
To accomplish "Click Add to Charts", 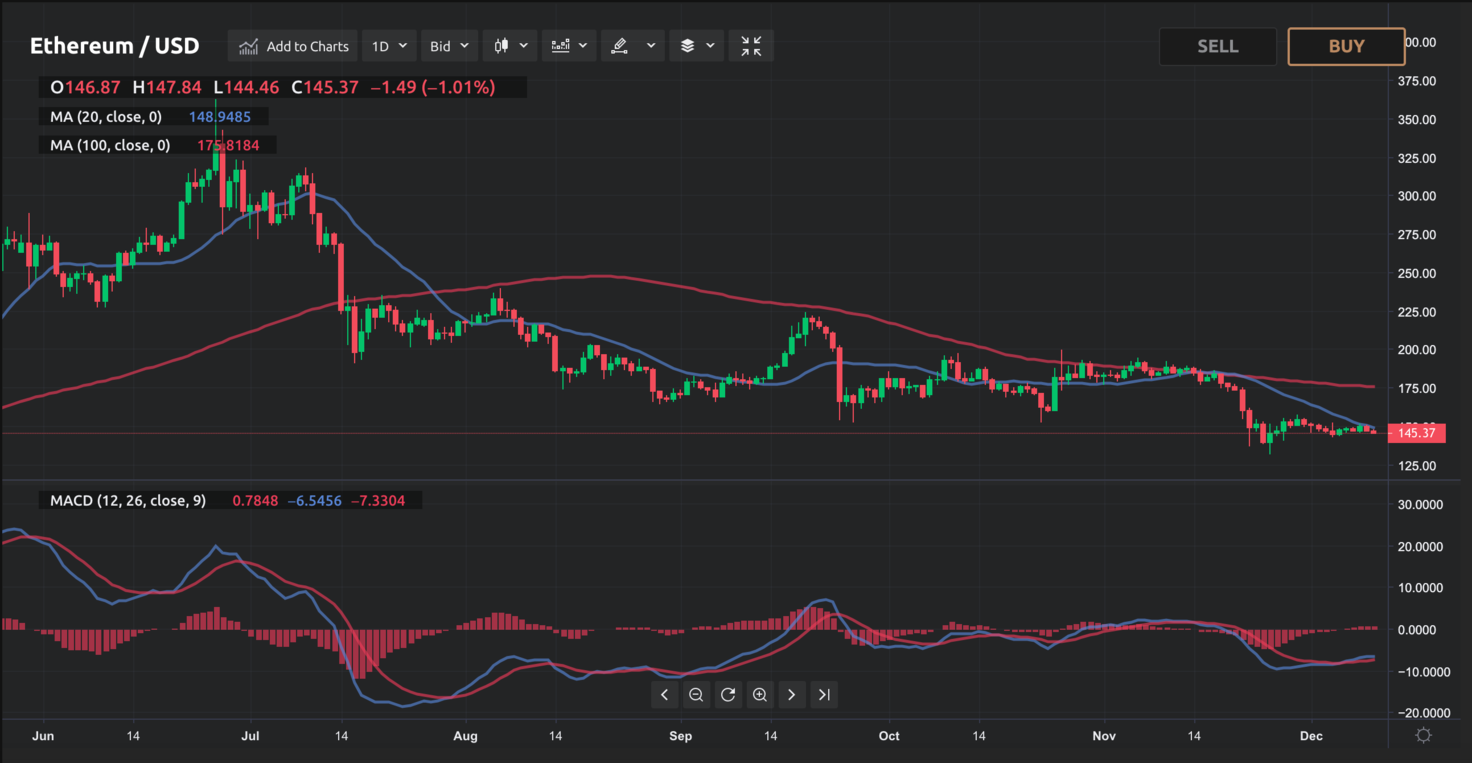I will [x=292, y=45].
